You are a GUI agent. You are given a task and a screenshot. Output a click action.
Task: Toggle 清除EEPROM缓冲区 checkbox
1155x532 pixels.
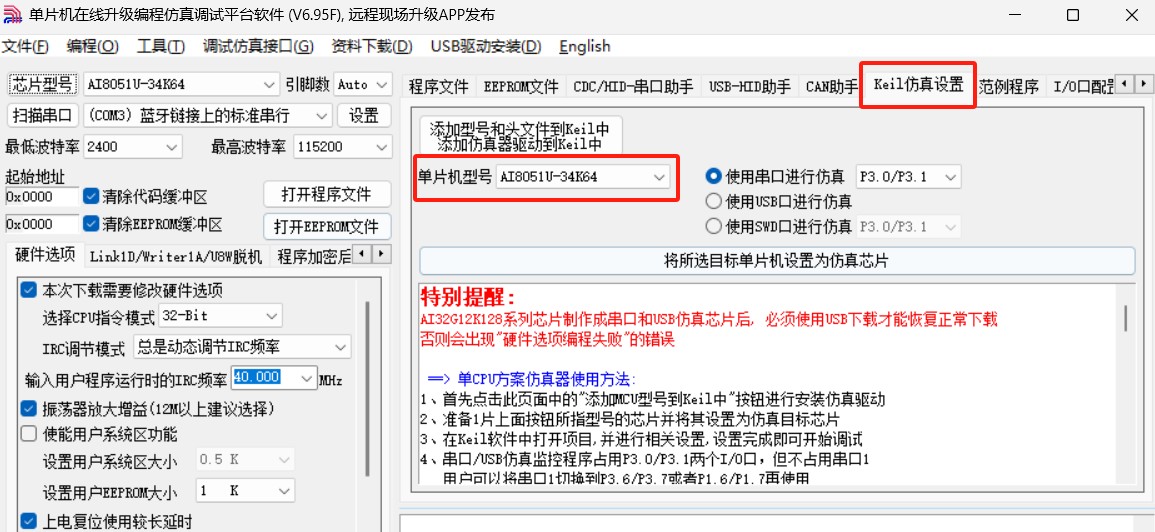(91, 223)
